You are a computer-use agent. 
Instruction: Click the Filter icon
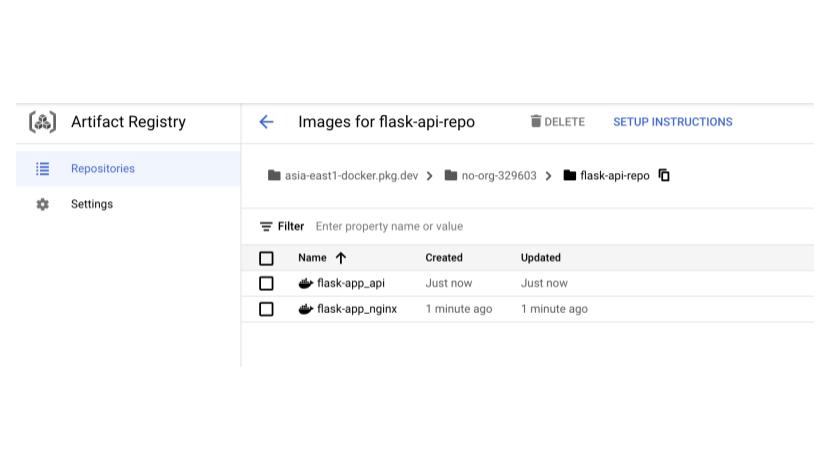(x=266, y=227)
